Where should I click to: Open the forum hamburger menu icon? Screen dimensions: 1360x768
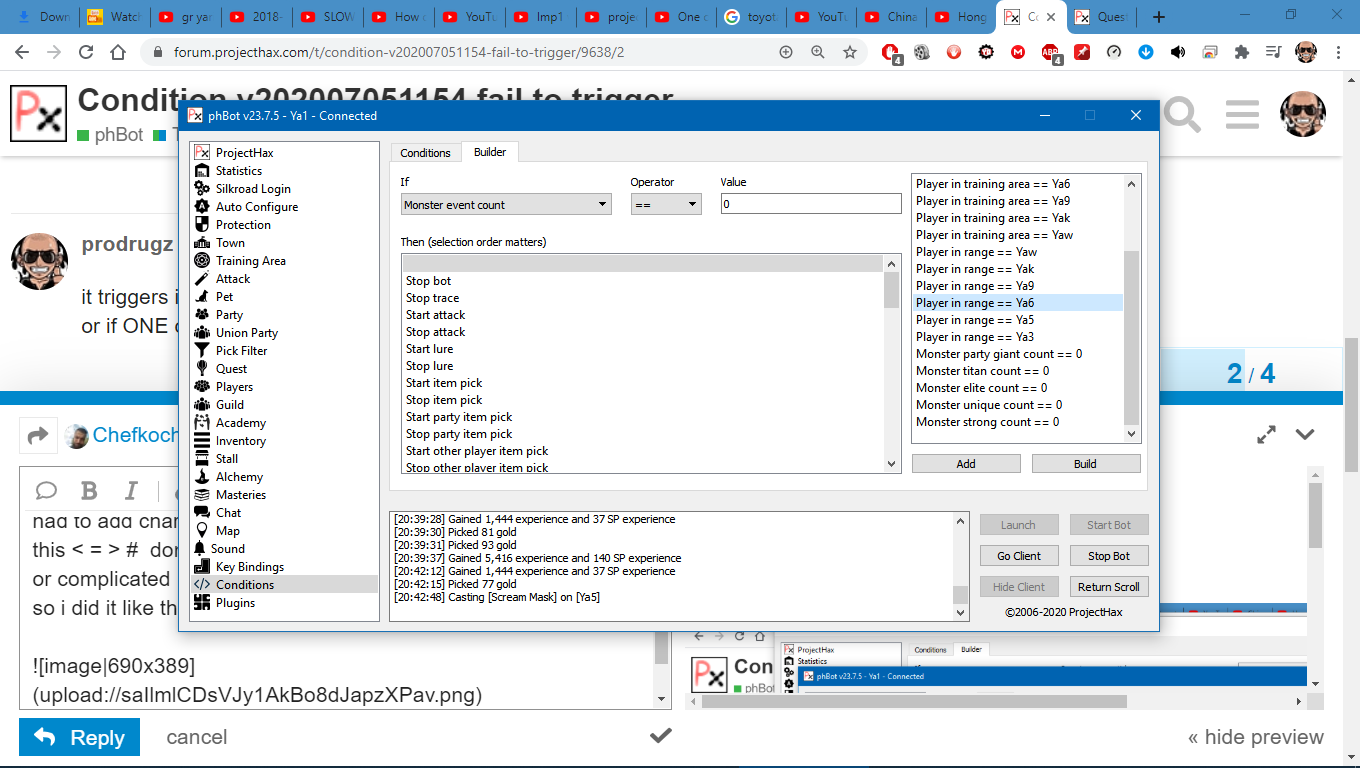point(1242,115)
